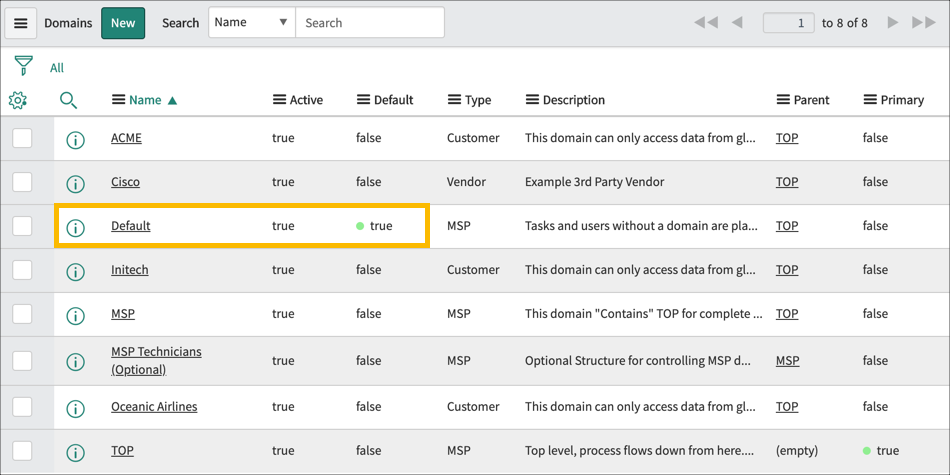Click the column search magnifier icon
950x475 pixels.
click(x=68, y=100)
